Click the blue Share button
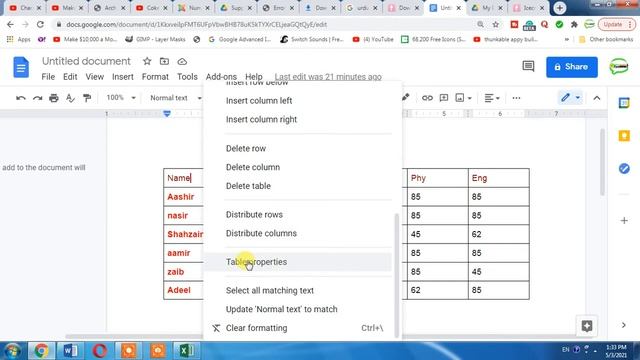The height and width of the screenshot is (360, 640). tap(572, 67)
